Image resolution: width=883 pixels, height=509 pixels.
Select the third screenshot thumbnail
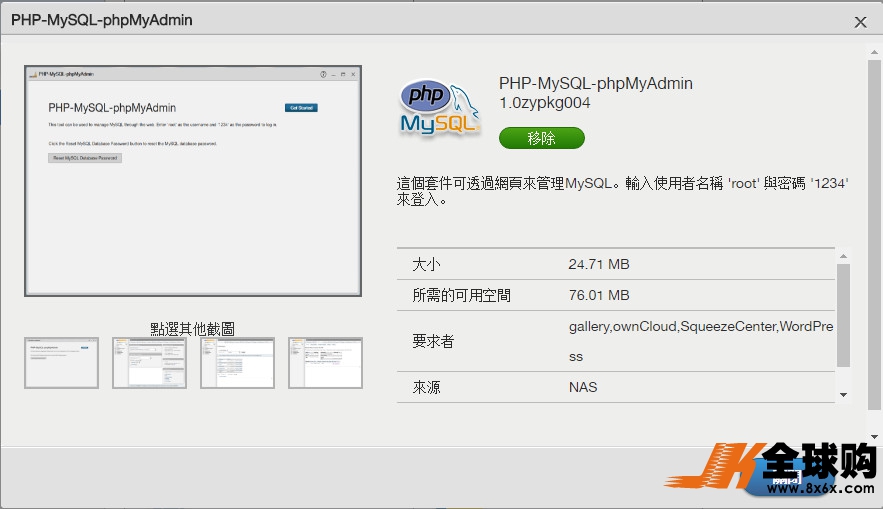(x=237, y=363)
